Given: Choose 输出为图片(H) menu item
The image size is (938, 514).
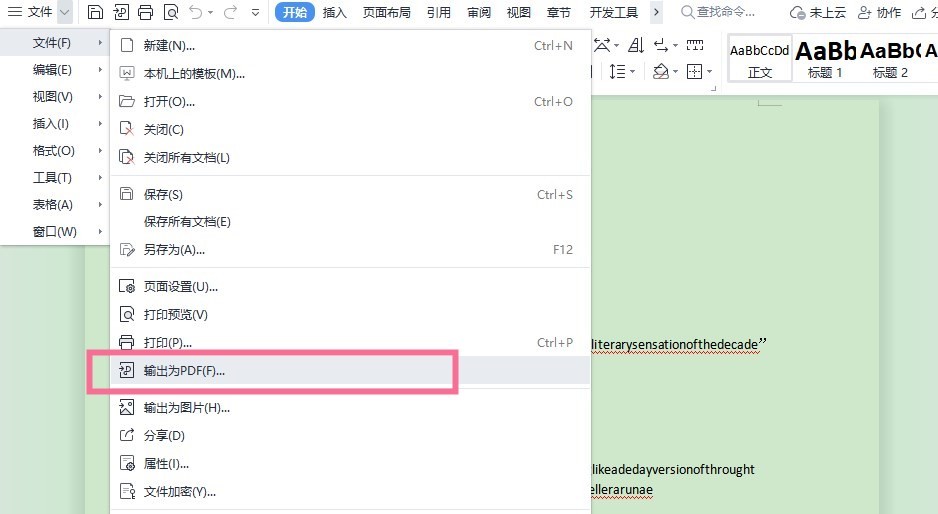Looking at the screenshot, I should pos(351,408).
